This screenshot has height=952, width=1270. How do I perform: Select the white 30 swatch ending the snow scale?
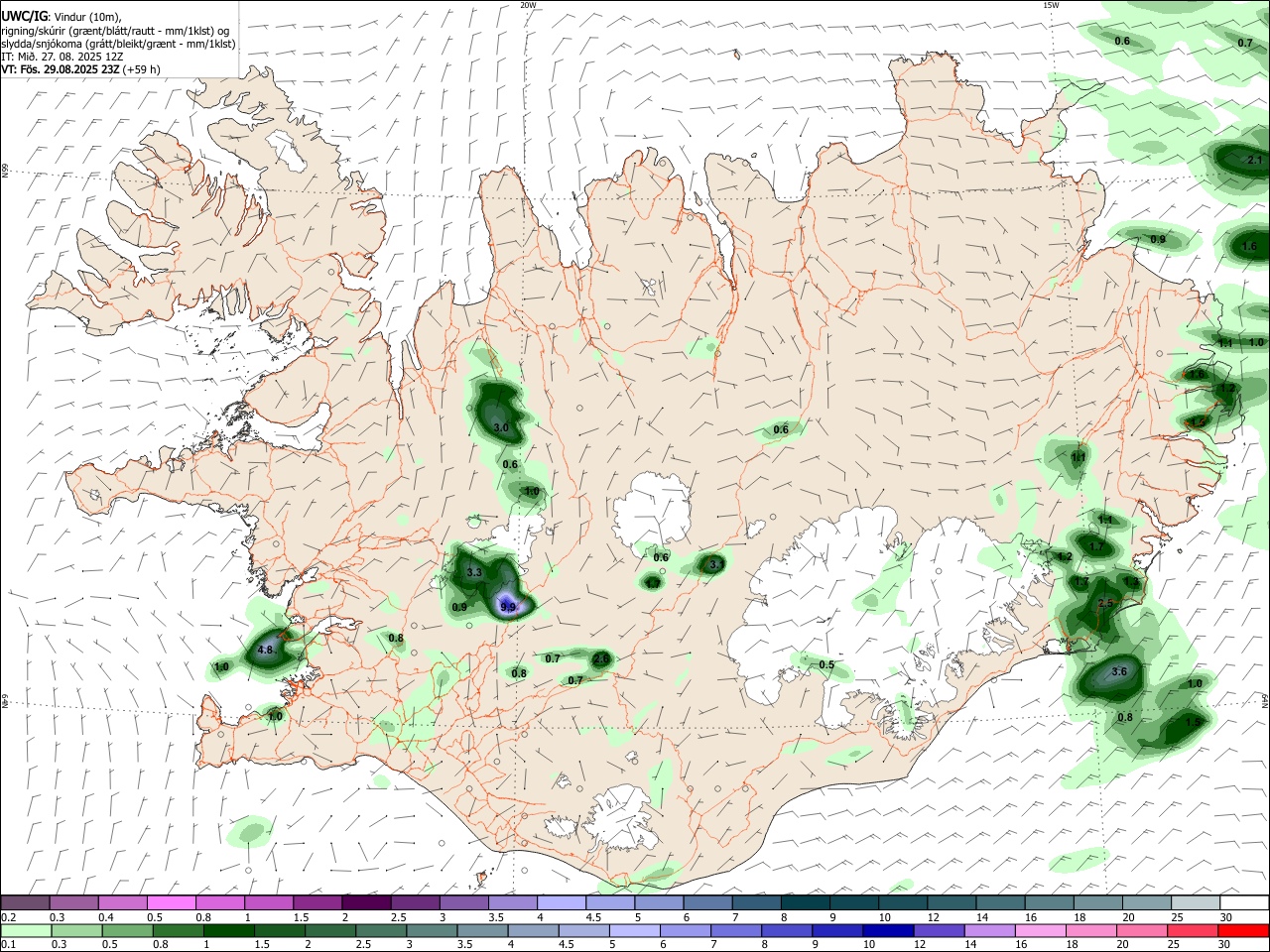point(1243,902)
